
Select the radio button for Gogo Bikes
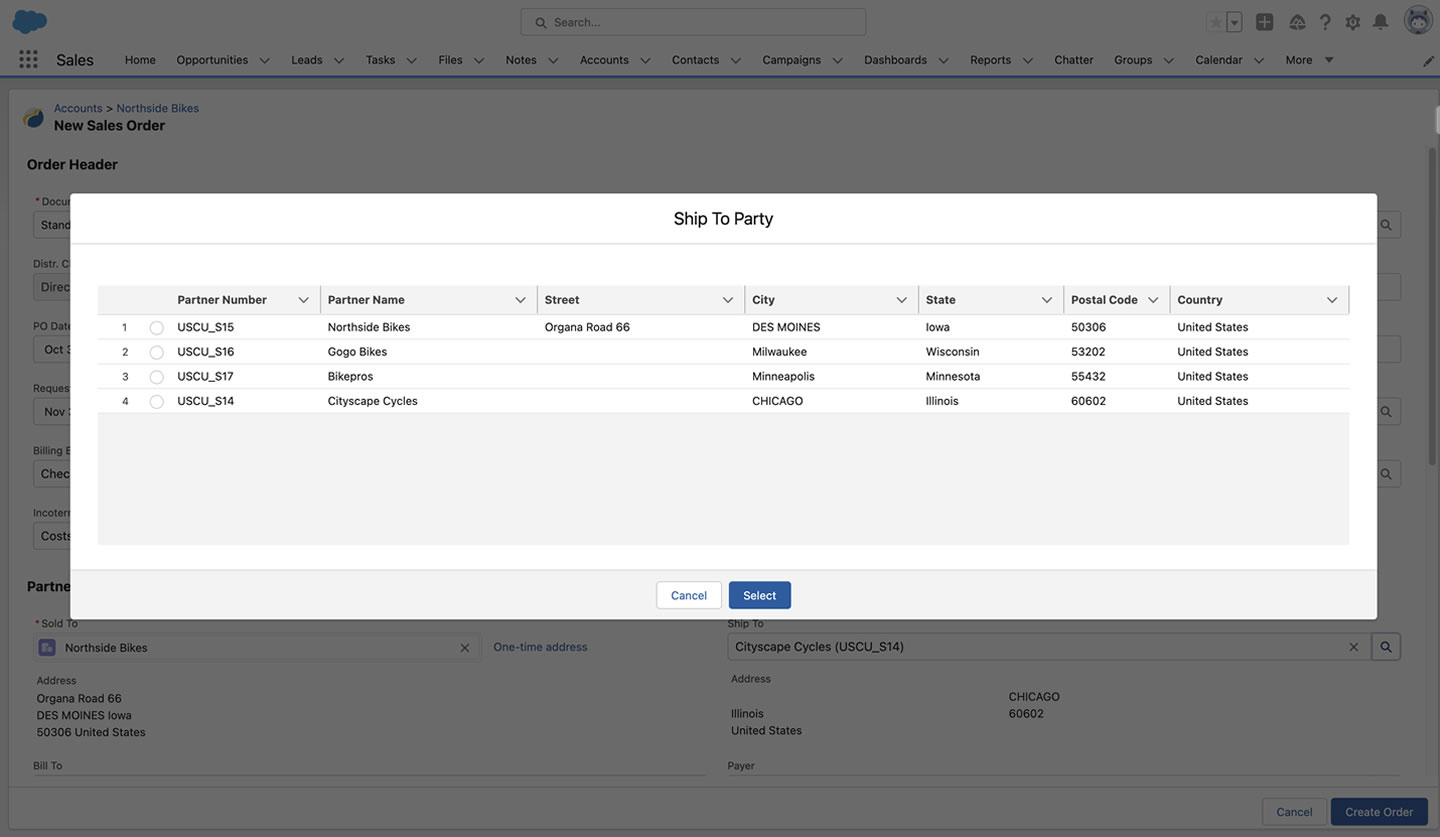click(157, 352)
